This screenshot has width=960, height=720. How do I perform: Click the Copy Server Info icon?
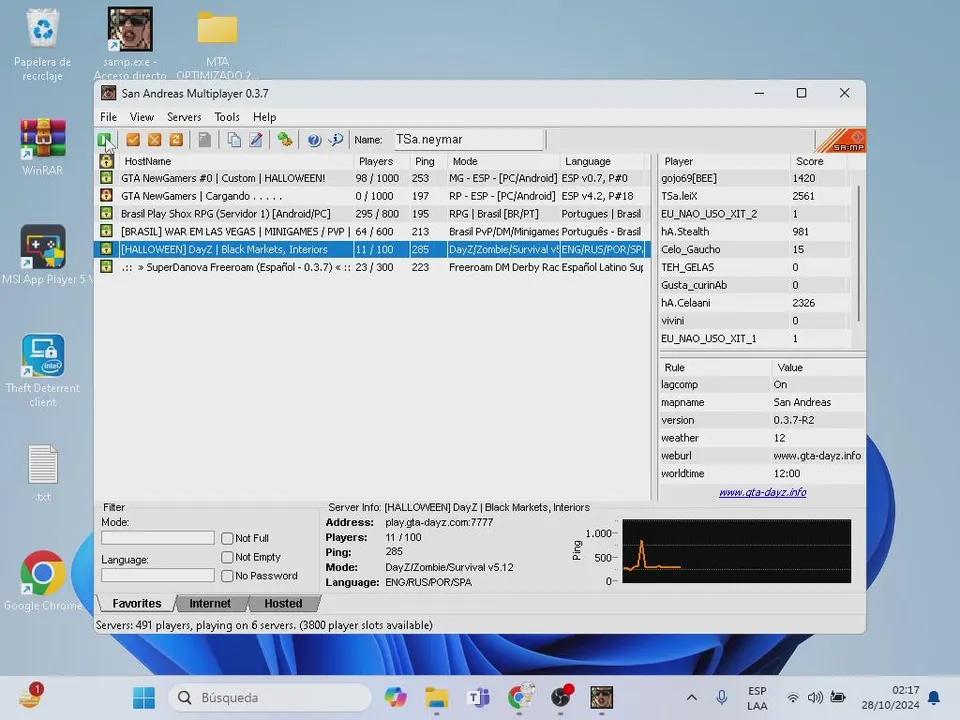(234, 140)
